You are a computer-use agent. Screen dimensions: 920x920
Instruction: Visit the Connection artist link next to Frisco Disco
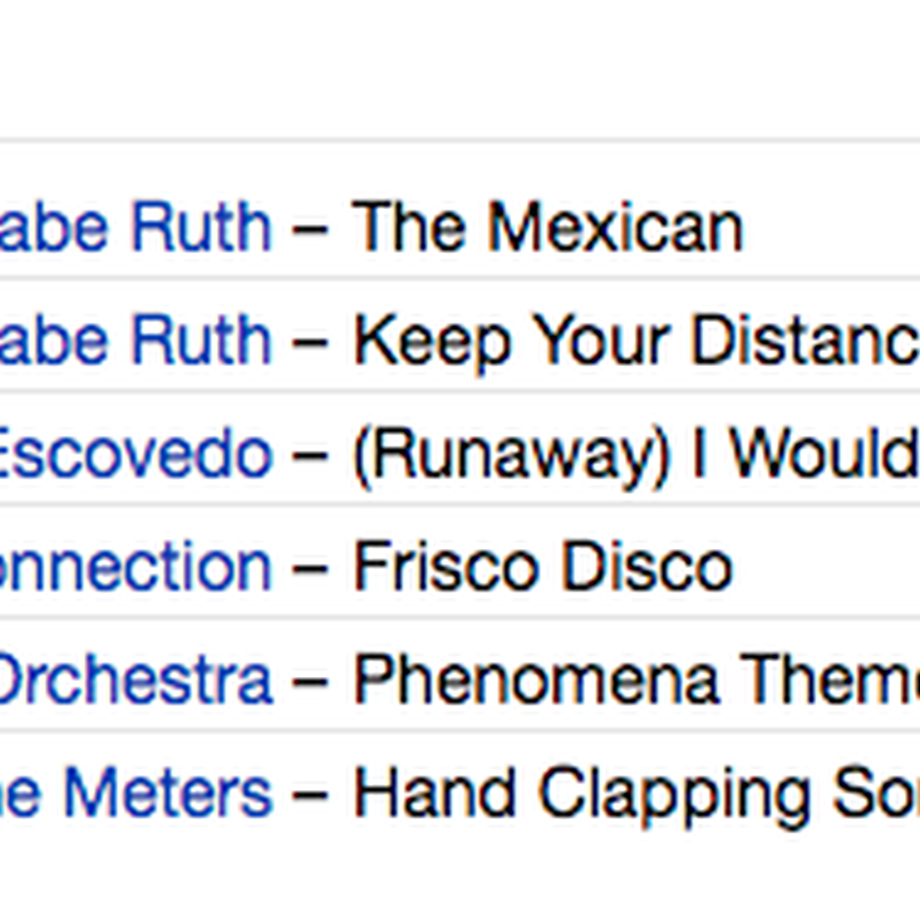click(x=136, y=567)
